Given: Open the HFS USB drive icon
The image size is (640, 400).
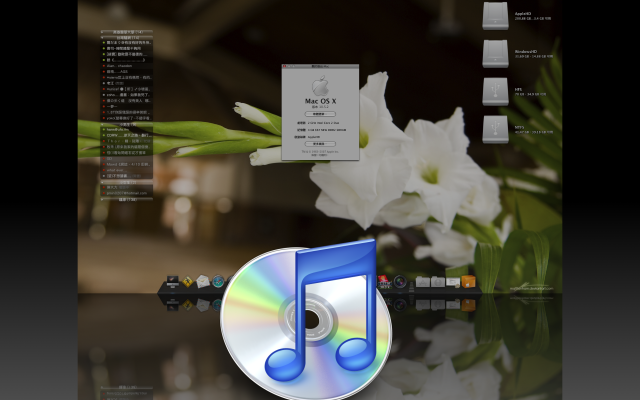Looking at the screenshot, I should [495, 91].
